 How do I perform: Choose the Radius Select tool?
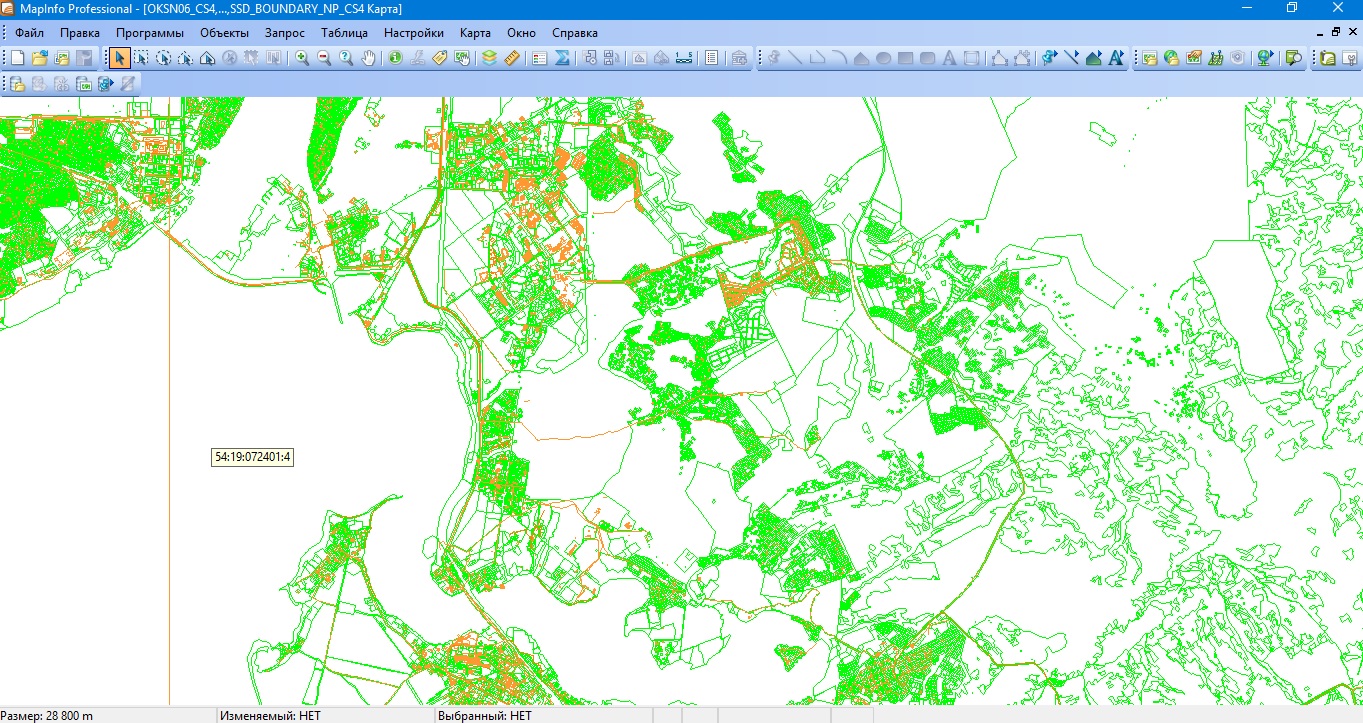(x=163, y=58)
